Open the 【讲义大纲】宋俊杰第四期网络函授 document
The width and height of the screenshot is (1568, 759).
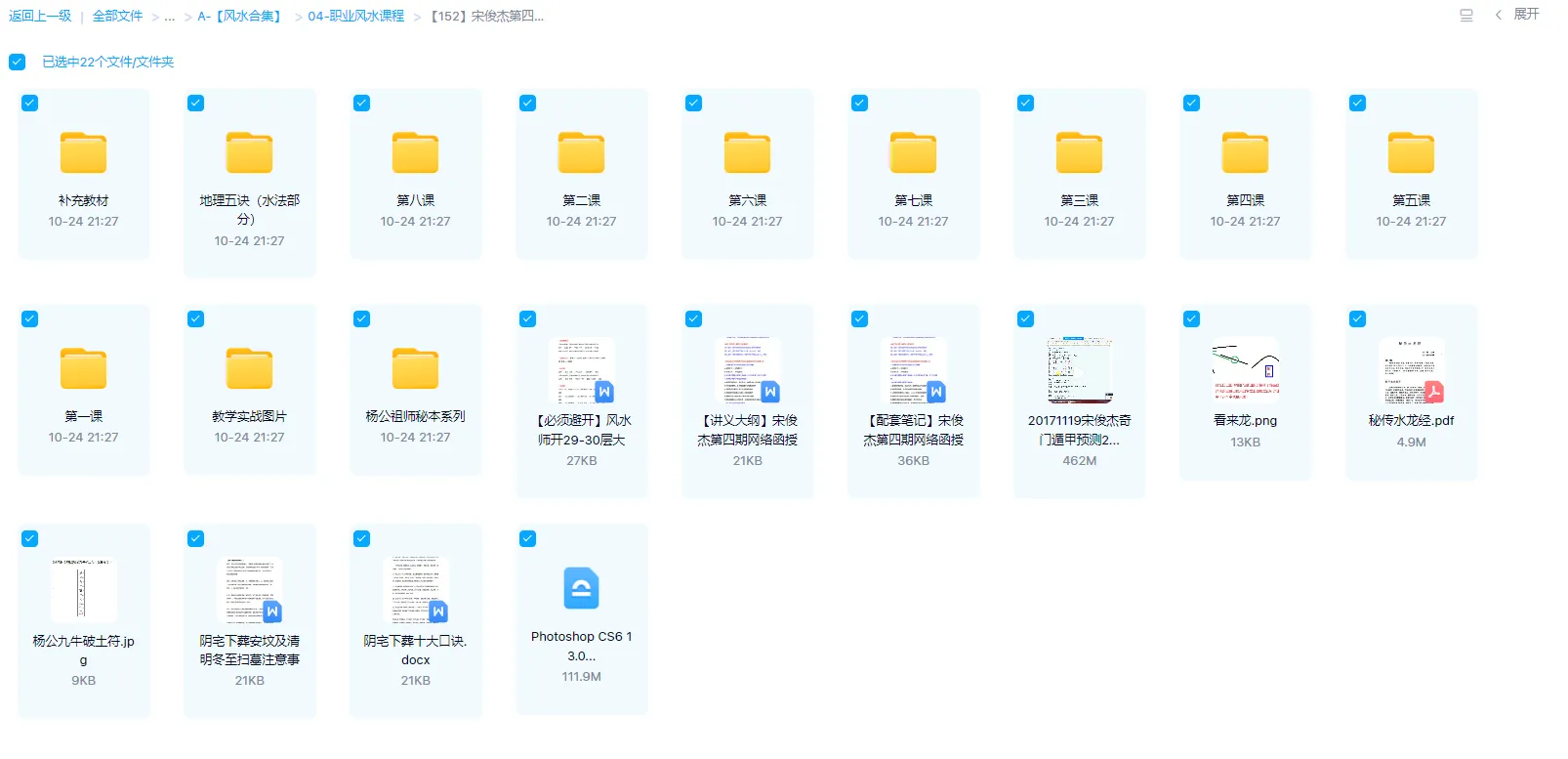[747, 370]
